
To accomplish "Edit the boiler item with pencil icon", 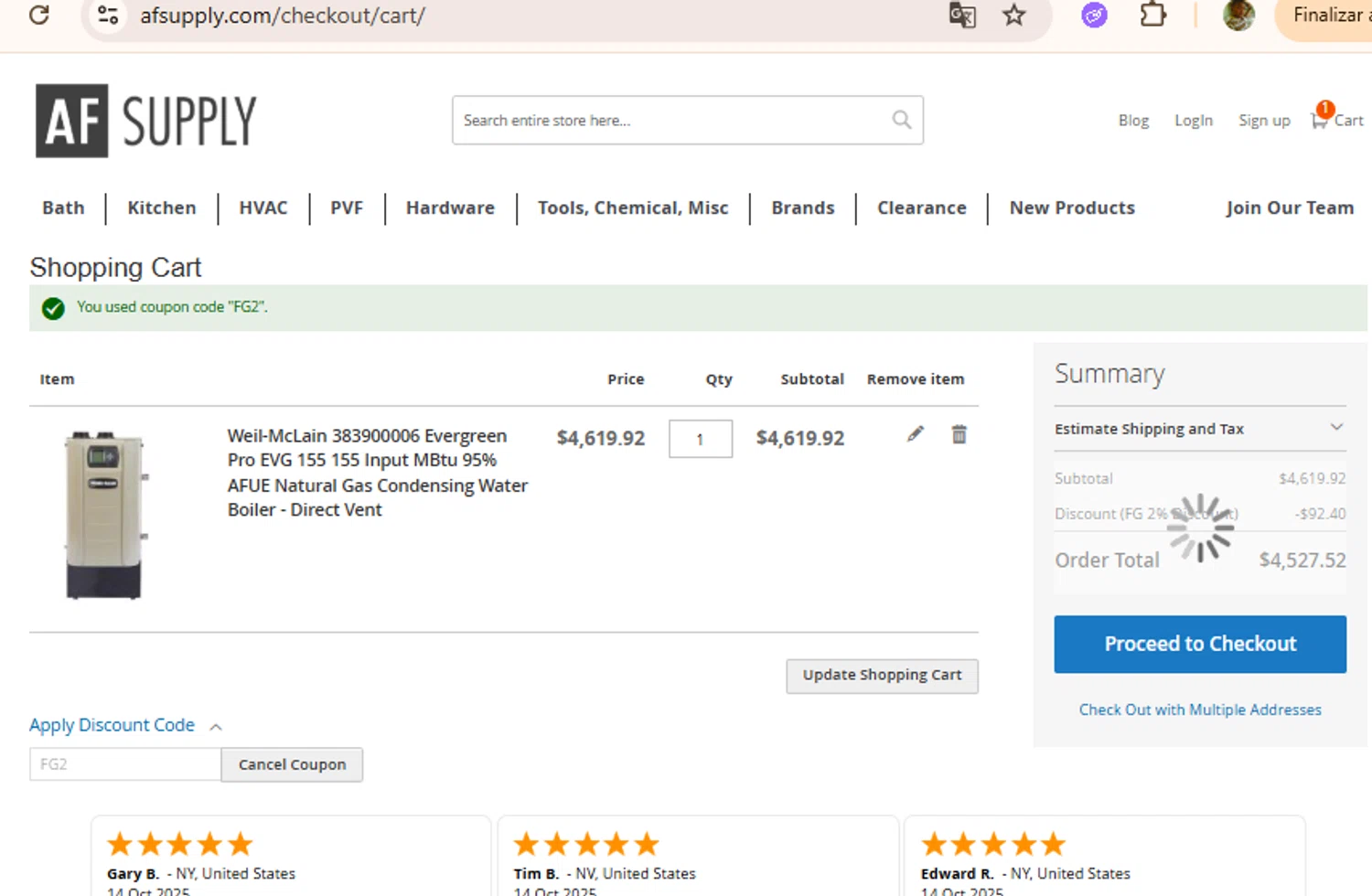I will pos(916,434).
